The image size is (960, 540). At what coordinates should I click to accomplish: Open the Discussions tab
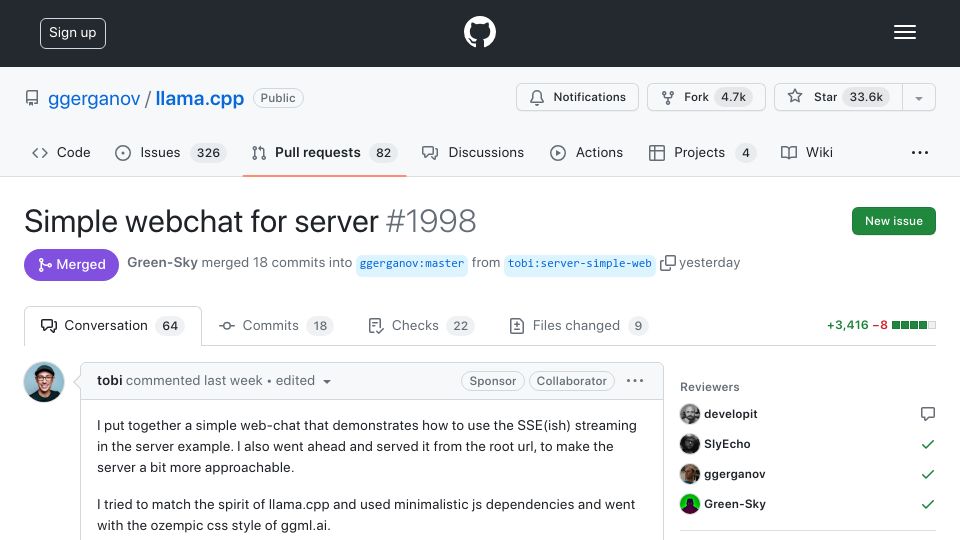[473, 152]
